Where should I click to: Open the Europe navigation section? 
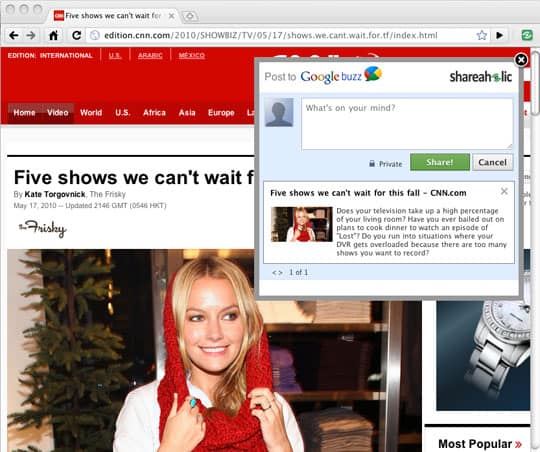tap(221, 113)
